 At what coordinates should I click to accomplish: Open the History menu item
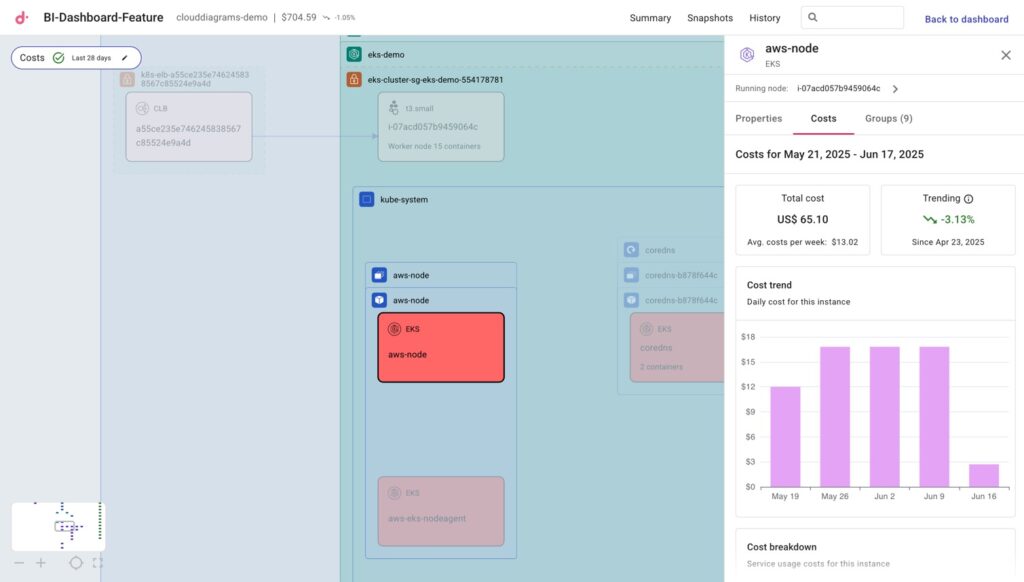click(x=765, y=18)
